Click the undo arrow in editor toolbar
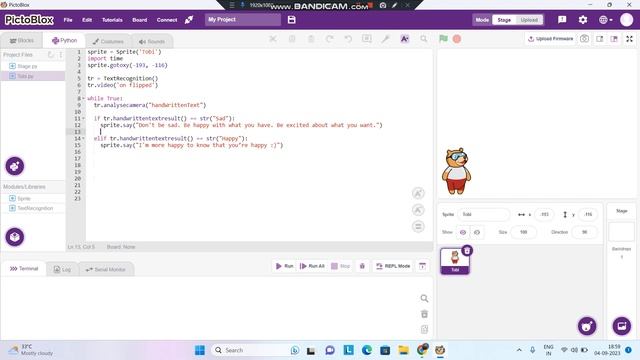640x360 pixels. [348, 39]
